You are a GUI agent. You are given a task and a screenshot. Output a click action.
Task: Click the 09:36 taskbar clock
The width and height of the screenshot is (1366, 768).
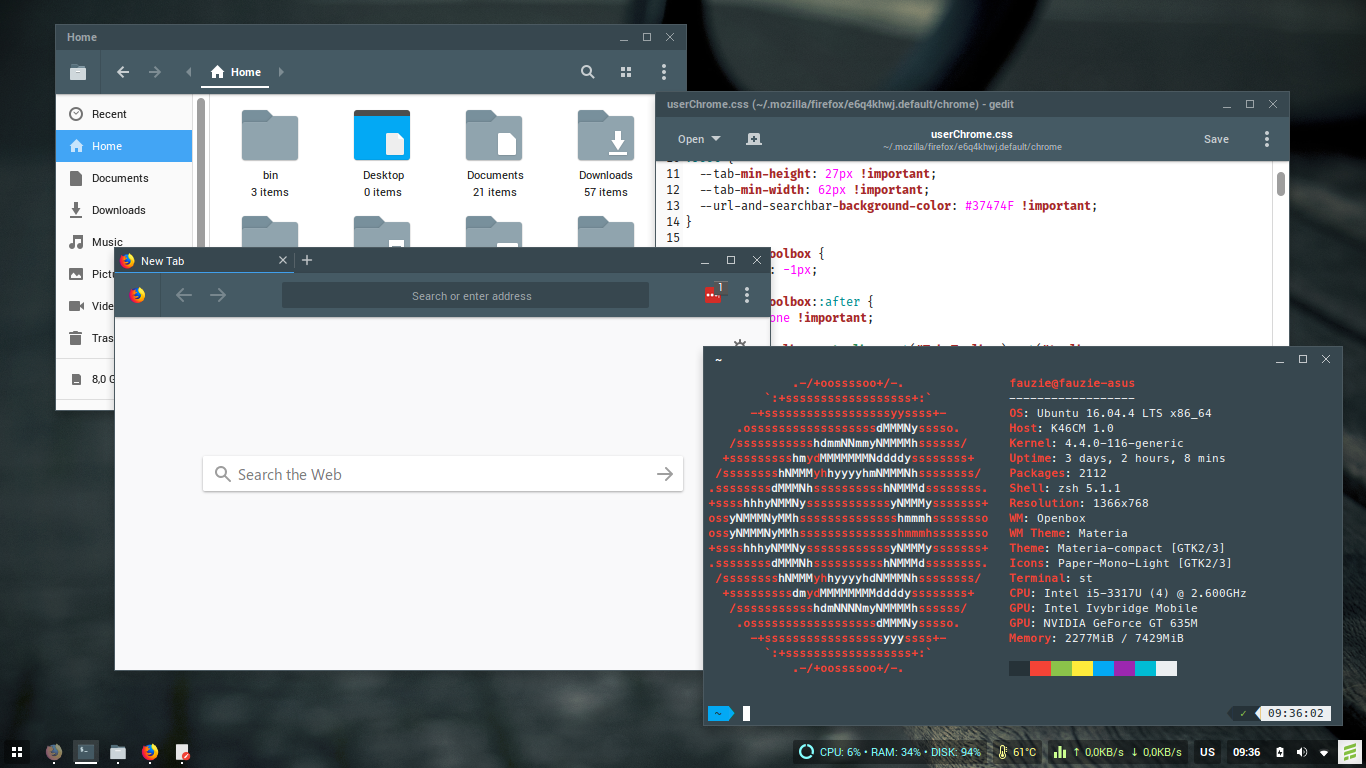pyautogui.click(x=1246, y=752)
